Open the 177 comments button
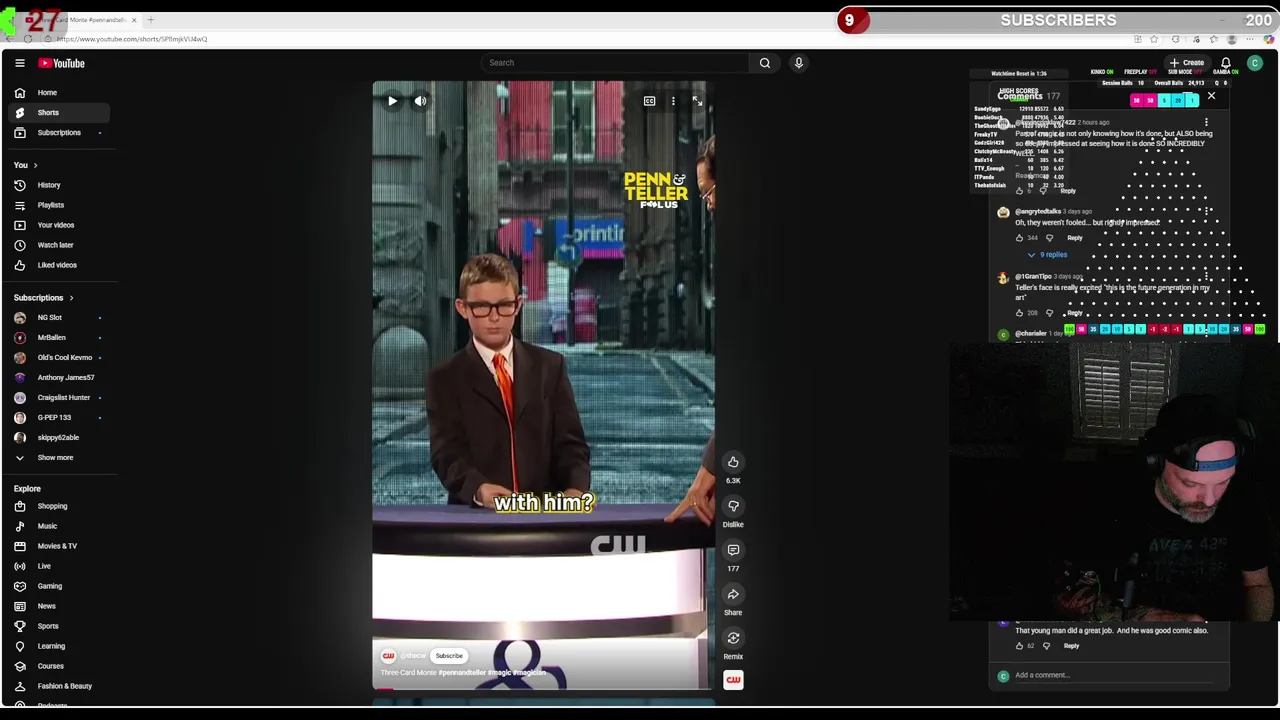 pyautogui.click(x=733, y=550)
